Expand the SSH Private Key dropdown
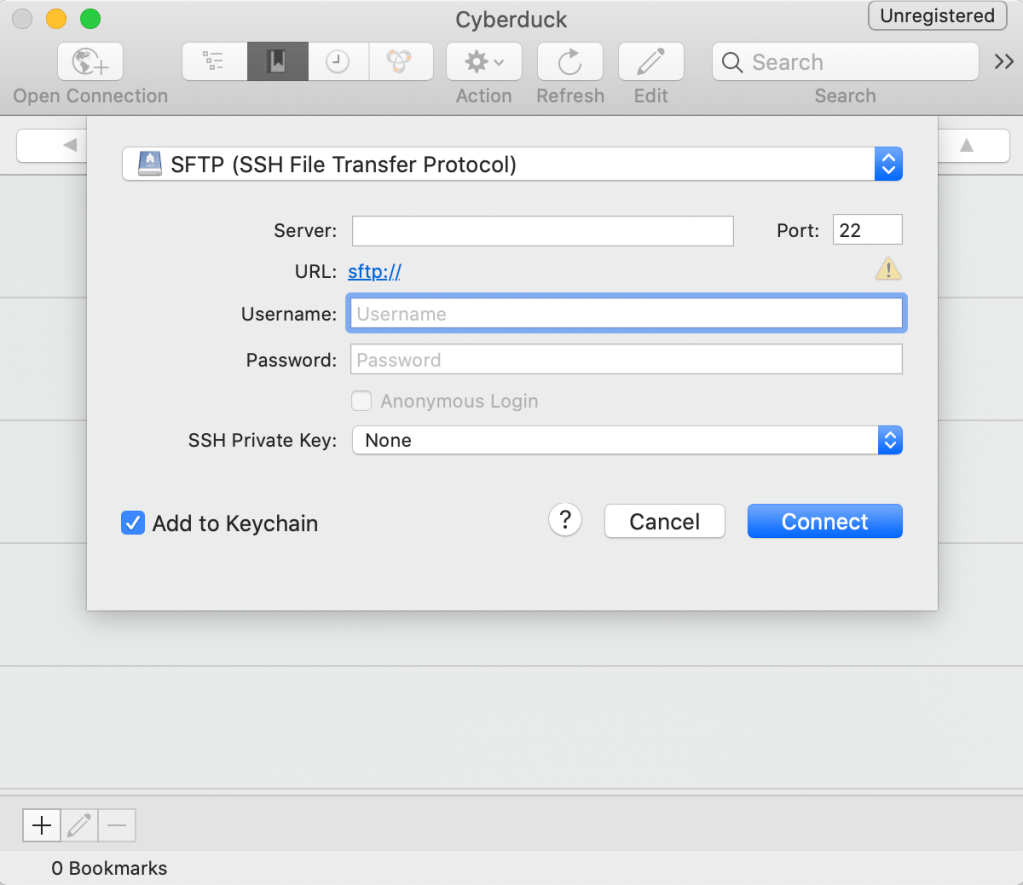 point(627,440)
